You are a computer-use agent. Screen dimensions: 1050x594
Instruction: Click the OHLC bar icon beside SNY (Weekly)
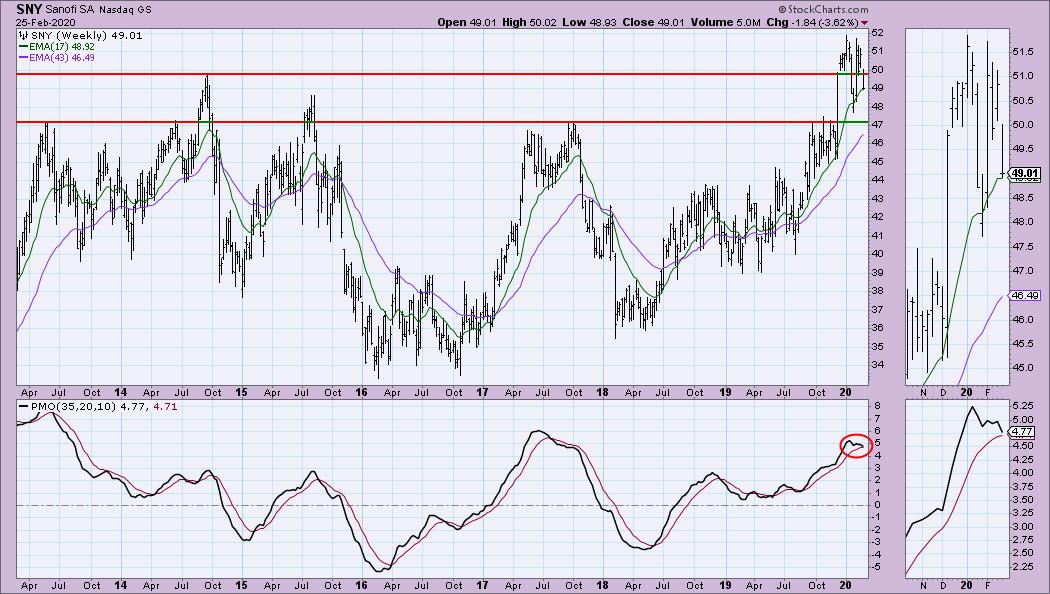(23, 35)
